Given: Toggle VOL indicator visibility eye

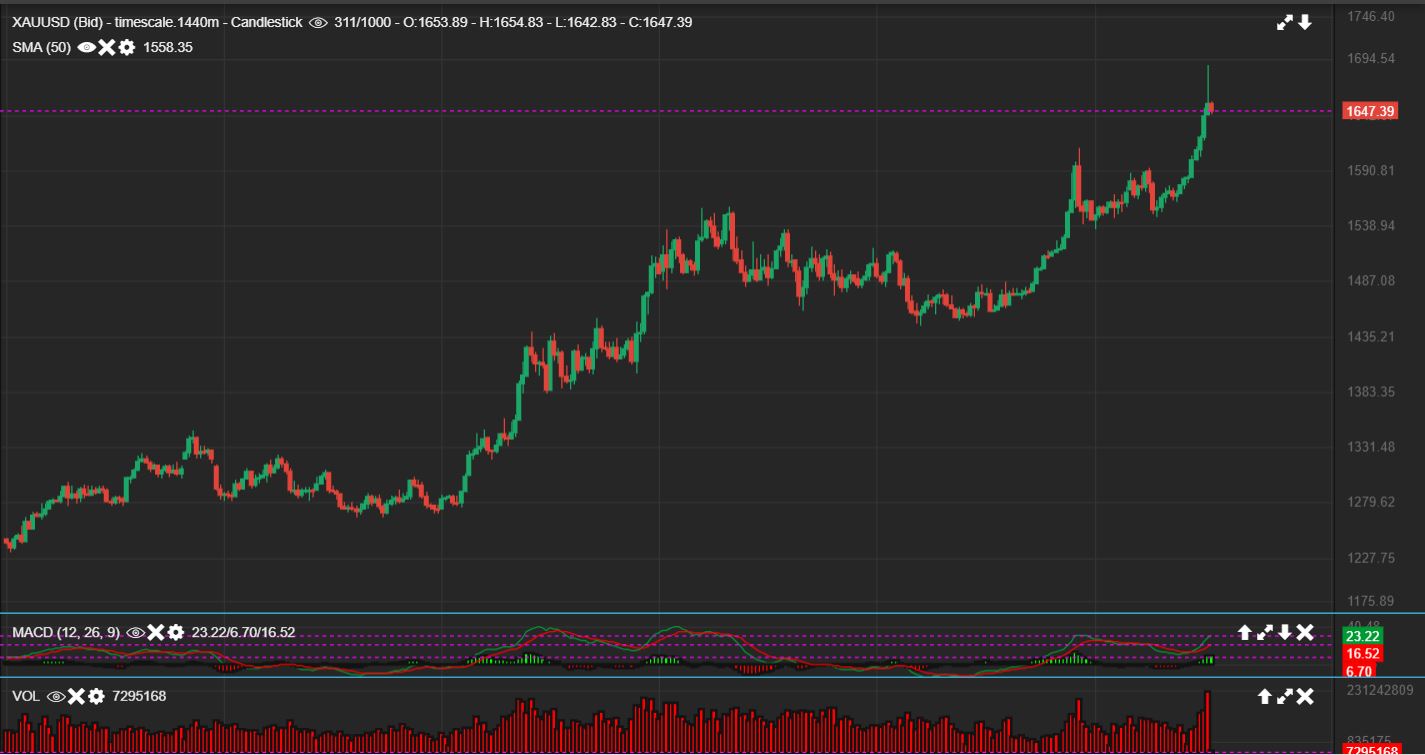Looking at the screenshot, I should [56, 696].
